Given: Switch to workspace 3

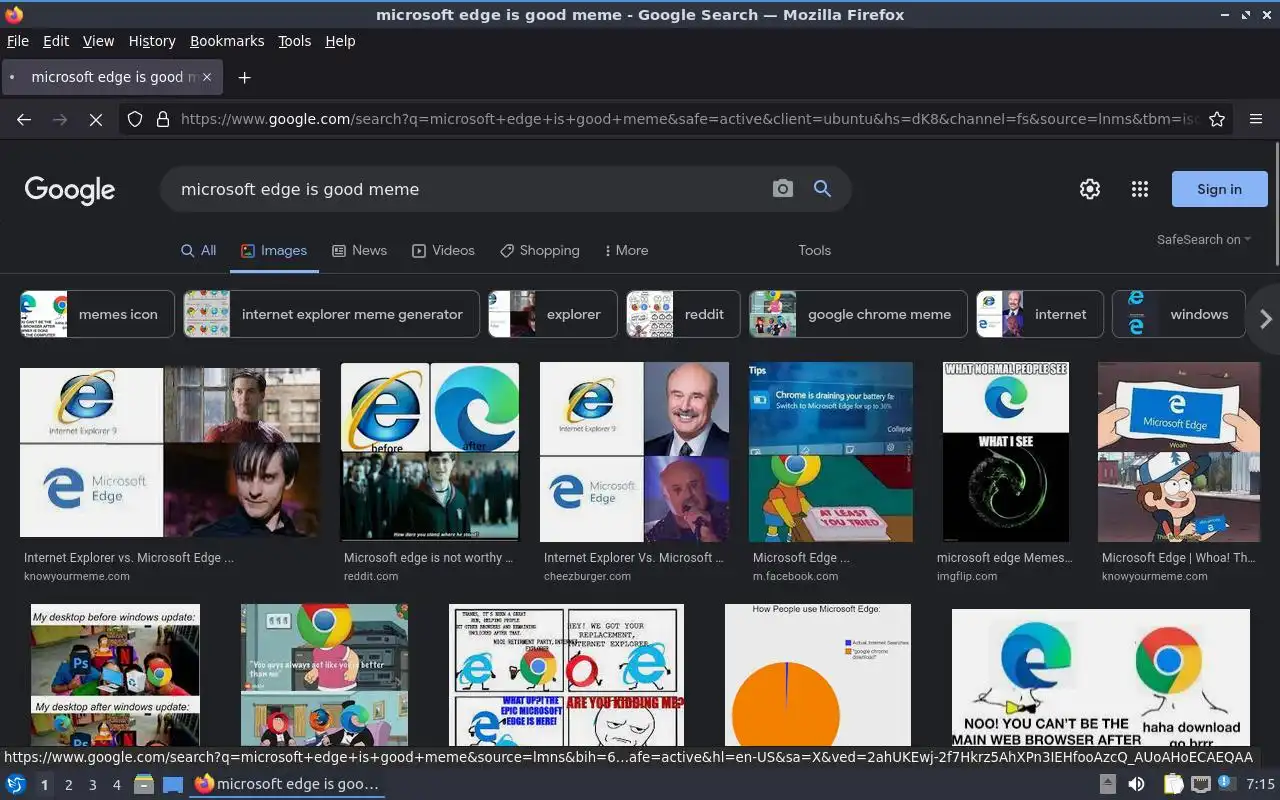Looking at the screenshot, I should tap(93, 785).
